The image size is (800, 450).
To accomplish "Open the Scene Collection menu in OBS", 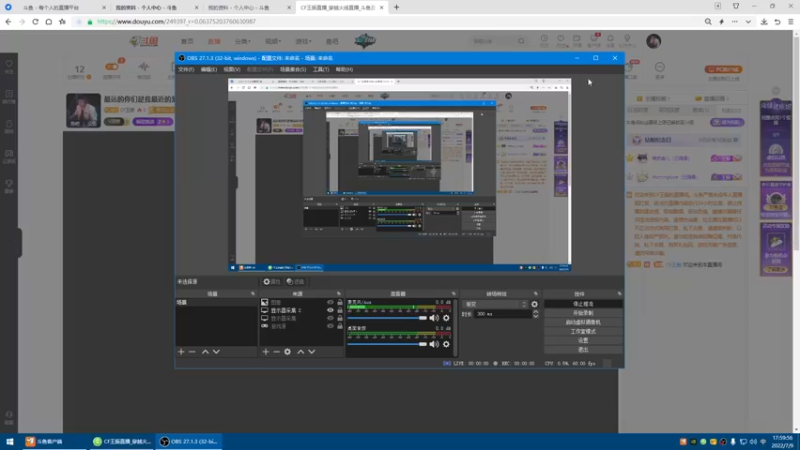I will [x=293, y=69].
